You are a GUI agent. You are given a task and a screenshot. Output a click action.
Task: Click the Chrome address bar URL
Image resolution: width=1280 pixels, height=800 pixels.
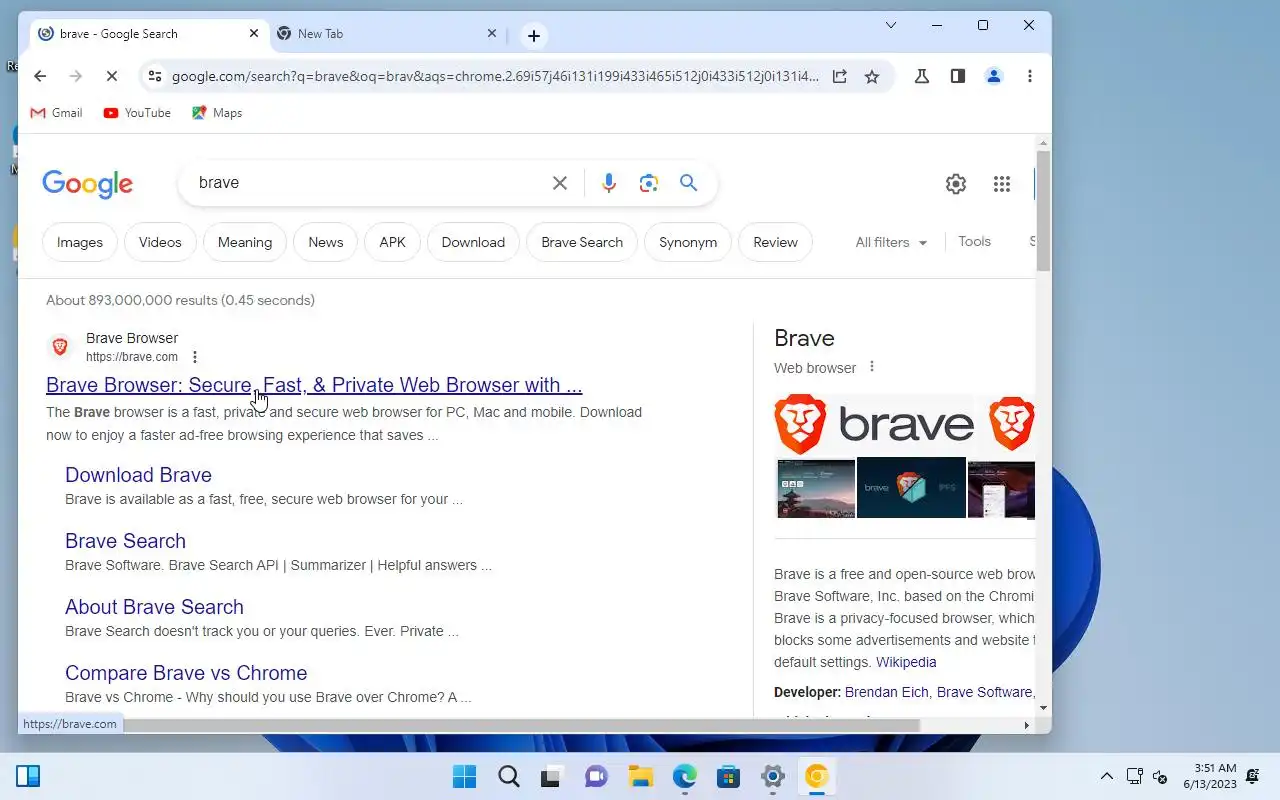pos(495,76)
